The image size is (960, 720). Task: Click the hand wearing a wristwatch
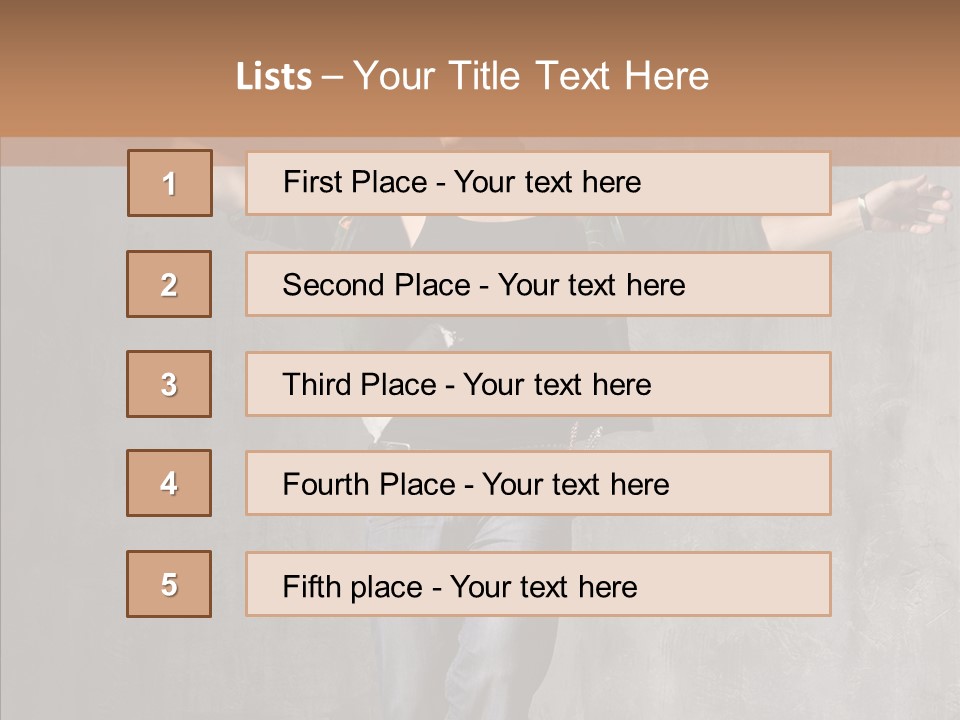point(905,205)
